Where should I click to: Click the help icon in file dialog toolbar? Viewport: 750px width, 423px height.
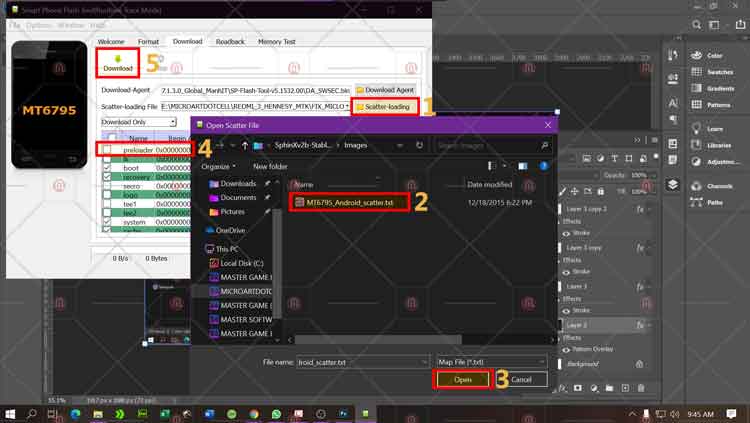pos(543,166)
